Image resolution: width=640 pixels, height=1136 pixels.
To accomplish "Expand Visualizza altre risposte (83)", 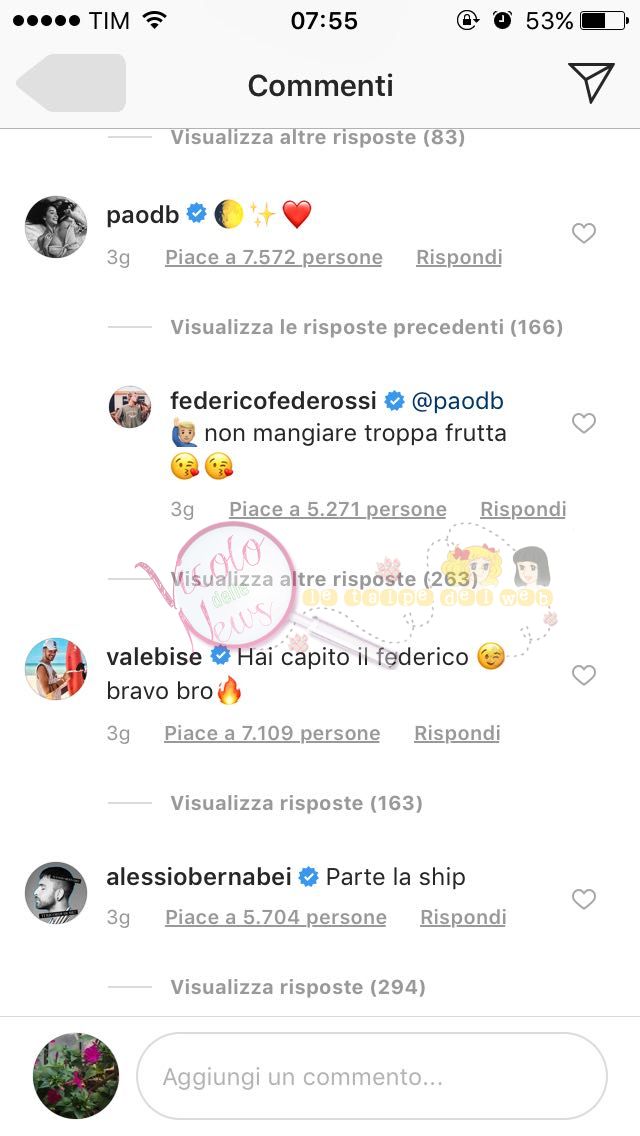I will [x=317, y=138].
